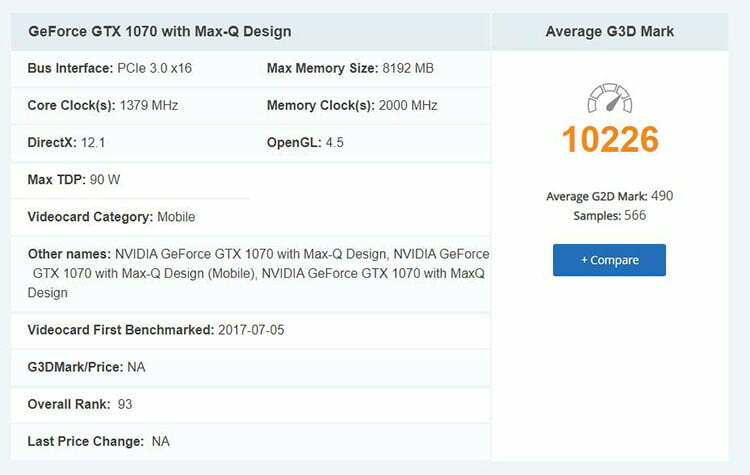
Task: Click Overall Rank 93 entry
Action: [x=80, y=404]
